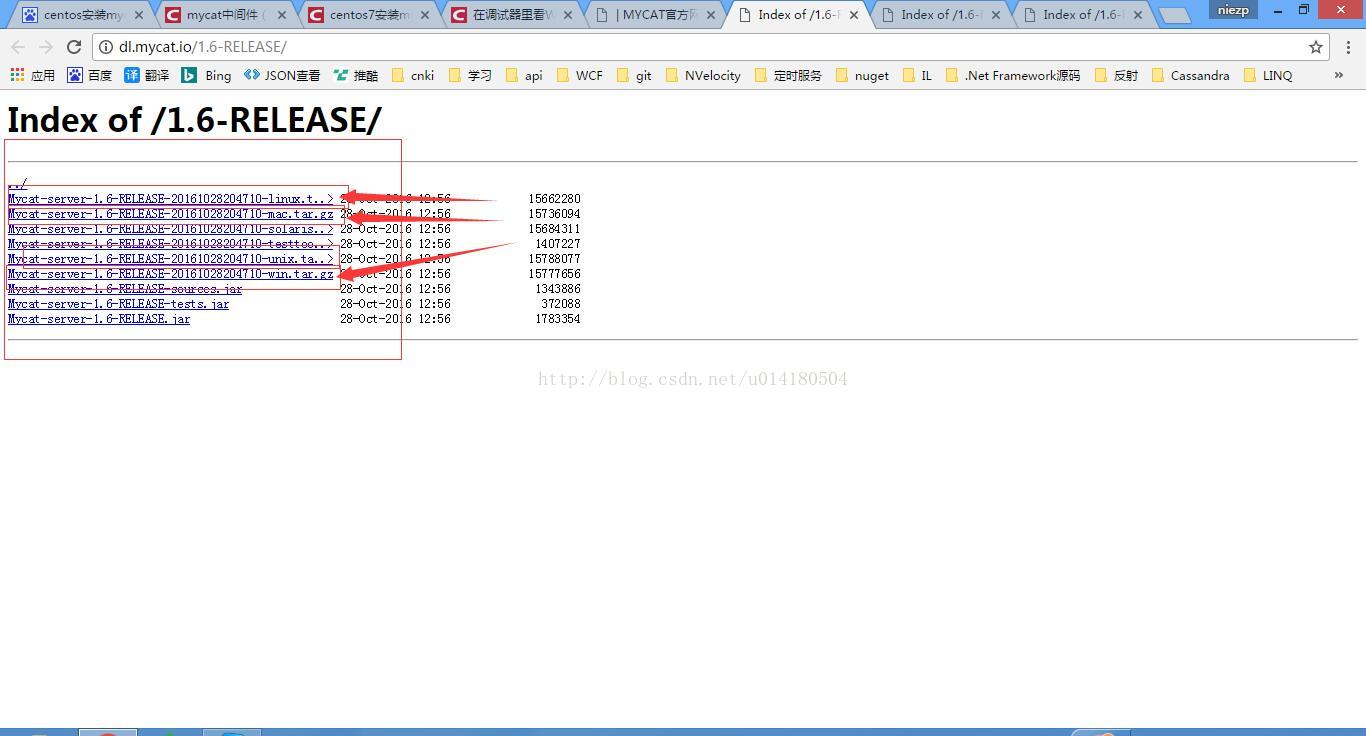Download Mycat-server-1.6-RELEASE-sources.jar

(125, 288)
